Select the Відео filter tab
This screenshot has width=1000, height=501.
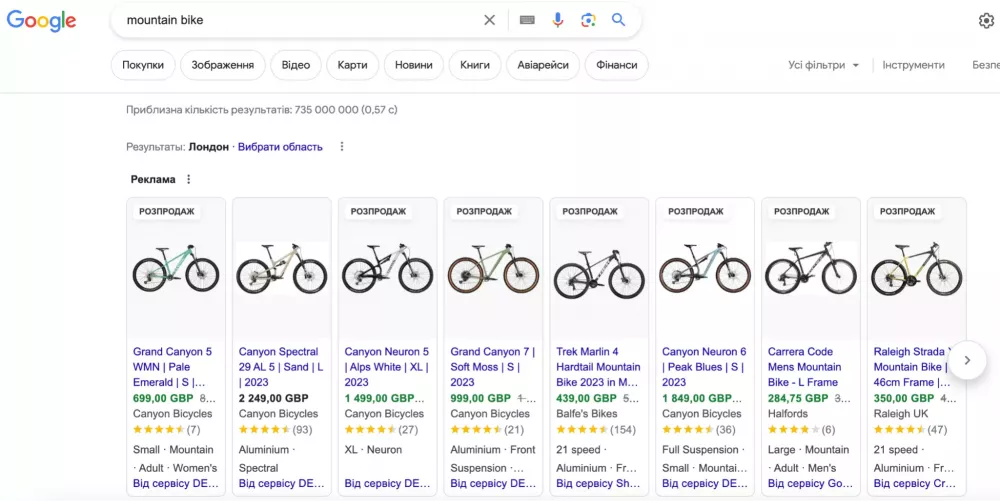coord(296,65)
